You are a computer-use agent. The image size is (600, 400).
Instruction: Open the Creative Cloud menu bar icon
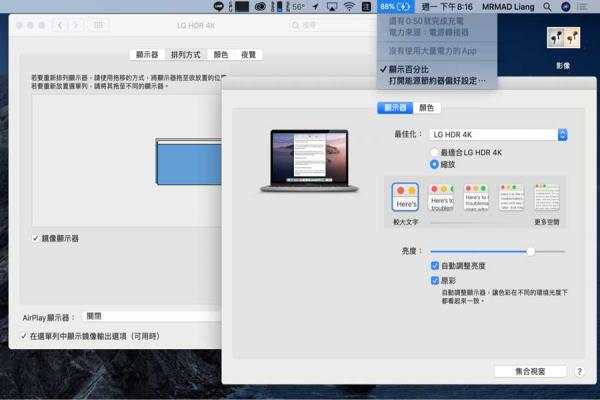260,7
